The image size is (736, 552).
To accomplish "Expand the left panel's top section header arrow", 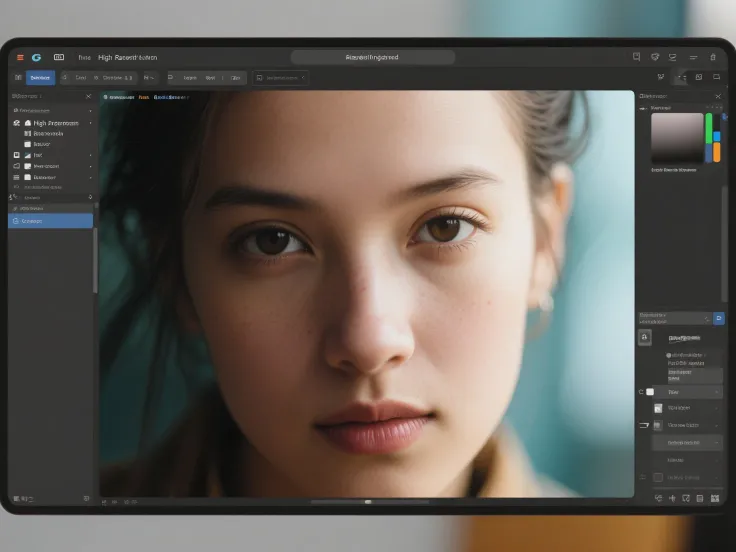I will pos(90,111).
